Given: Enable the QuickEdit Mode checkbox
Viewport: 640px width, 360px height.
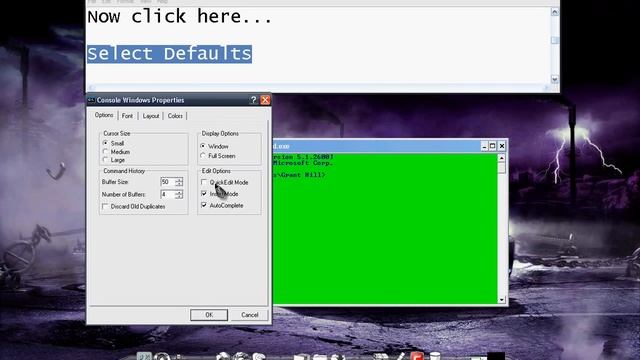Looking at the screenshot, I should pos(204,182).
